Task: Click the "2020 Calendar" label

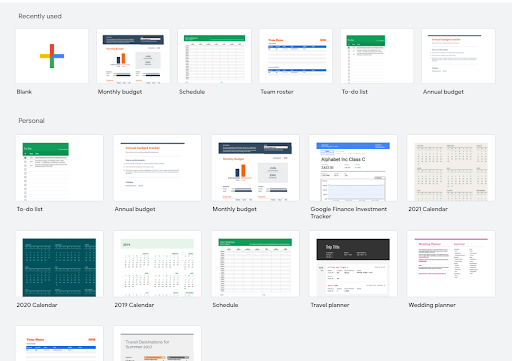Action: click(x=37, y=305)
